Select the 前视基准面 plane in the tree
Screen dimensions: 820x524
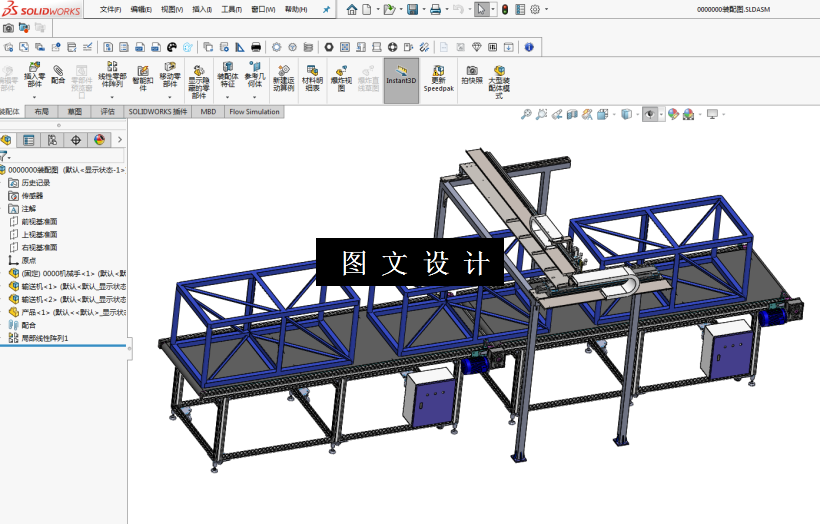[x=33, y=221]
